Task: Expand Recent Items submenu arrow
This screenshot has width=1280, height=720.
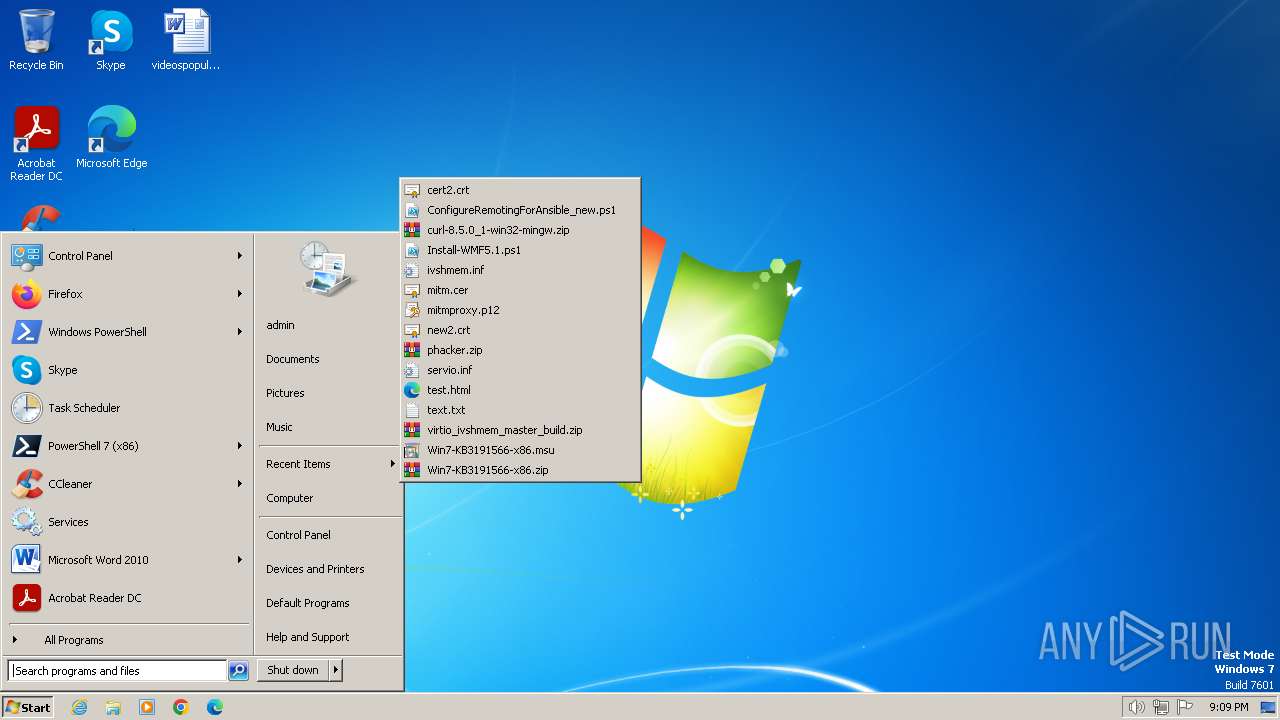Action: pos(392,464)
